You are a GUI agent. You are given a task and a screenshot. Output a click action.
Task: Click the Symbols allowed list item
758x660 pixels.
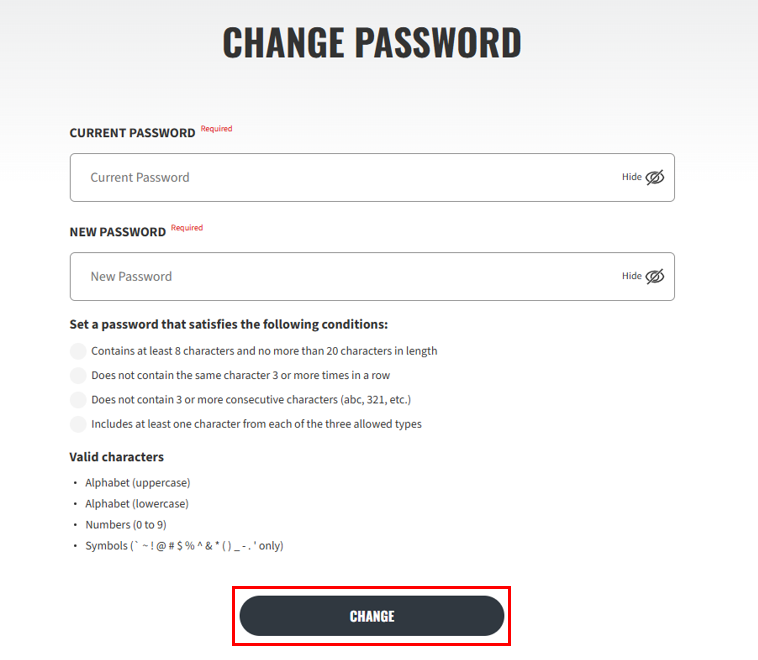(x=184, y=546)
